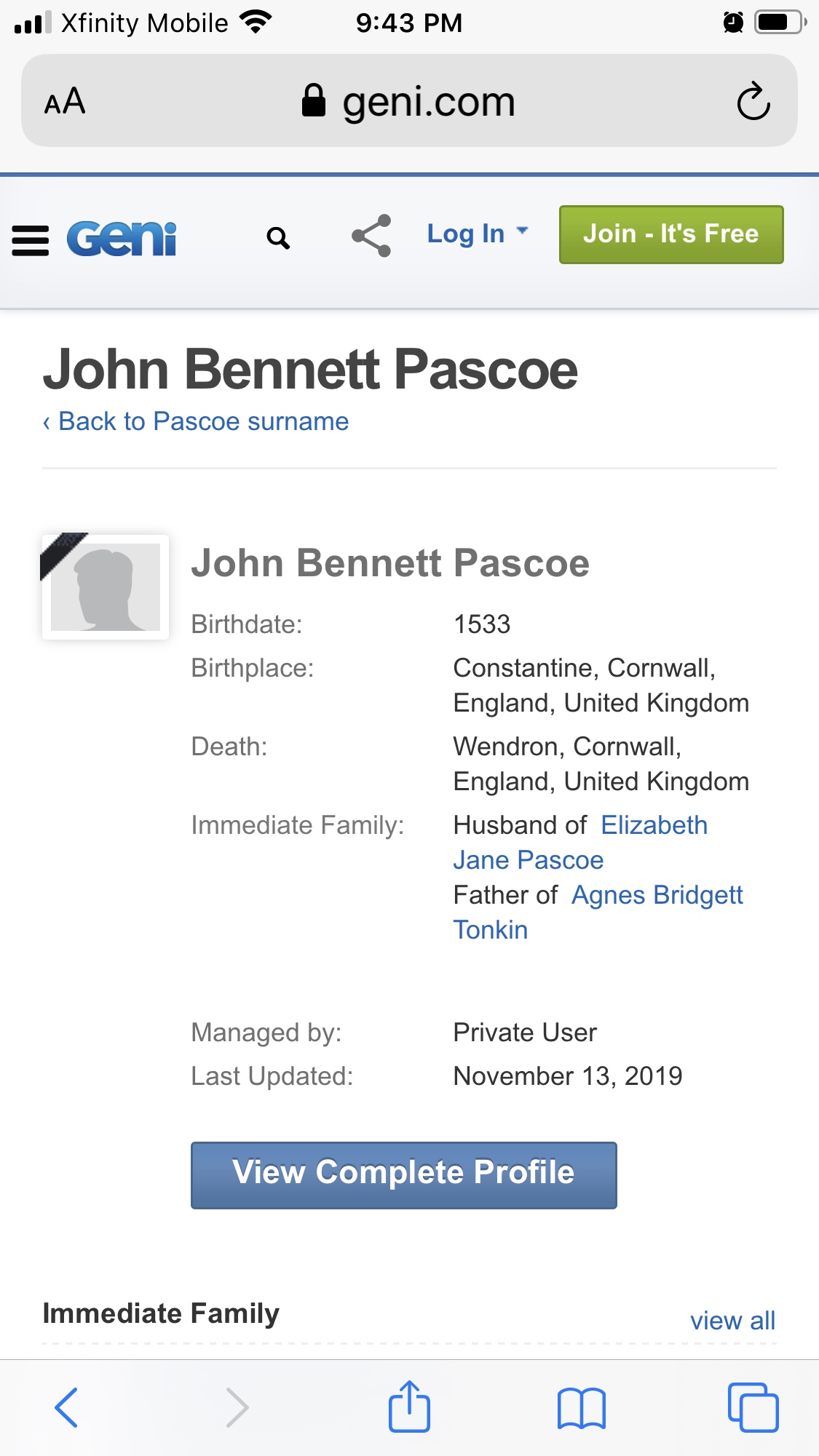Tap John Bennett Pascoe profile photo placeholder
The width and height of the screenshot is (819, 1456).
[106, 587]
